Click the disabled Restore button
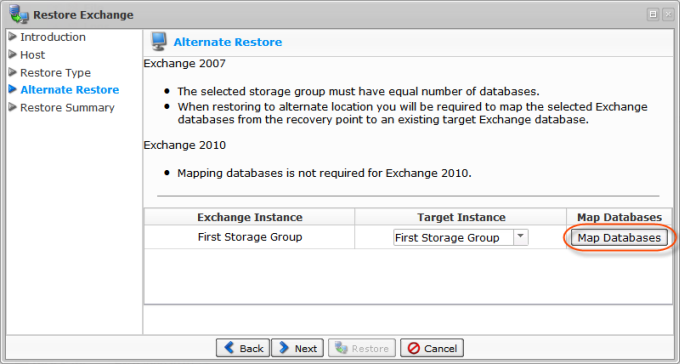Image resolution: width=680 pixels, height=364 pixels. (362, 348)
